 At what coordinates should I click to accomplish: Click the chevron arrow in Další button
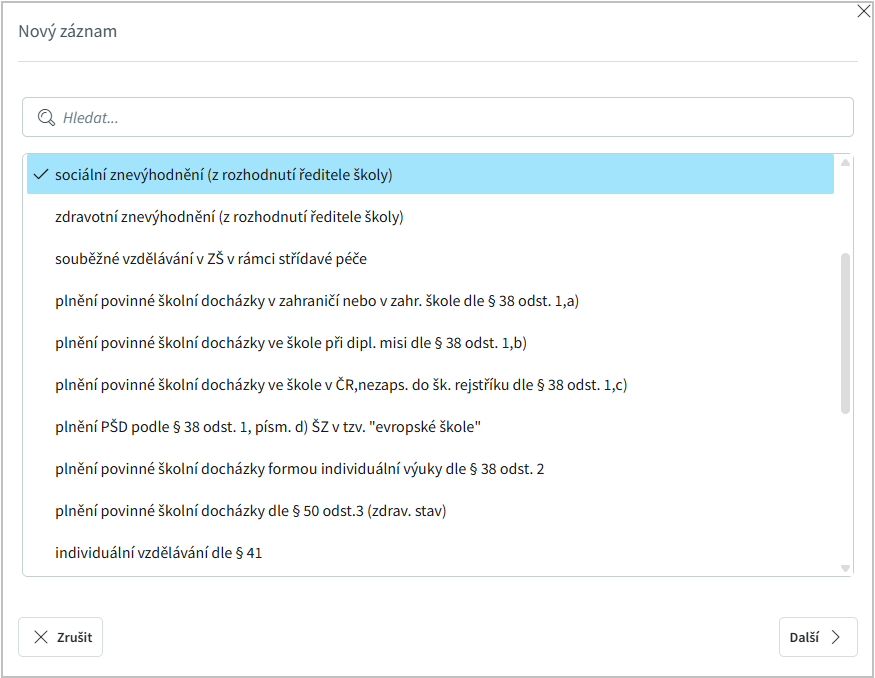(x=836, y=637)
